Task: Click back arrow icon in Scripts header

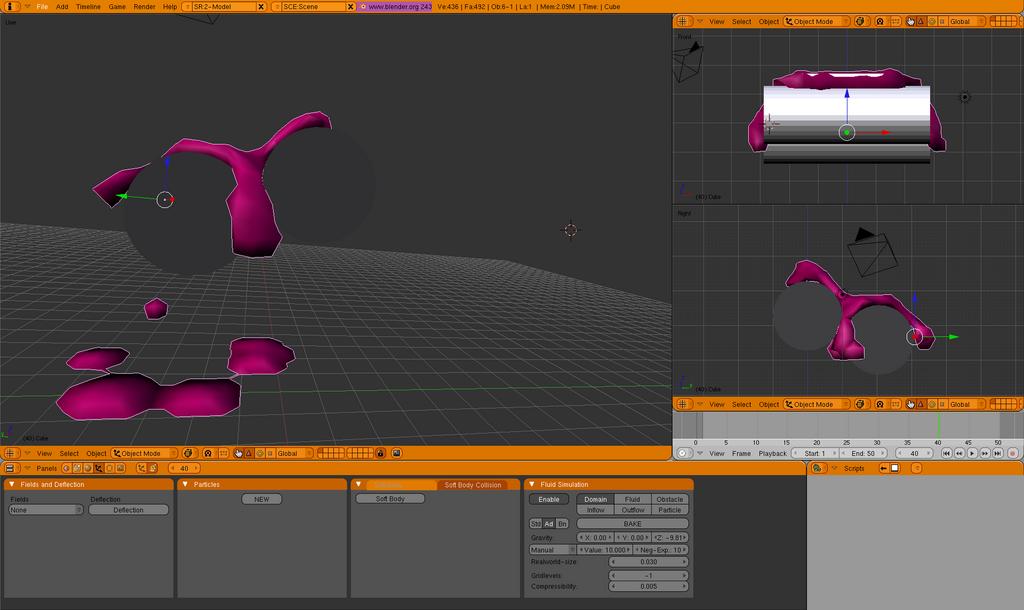Action: pos(884,468)
